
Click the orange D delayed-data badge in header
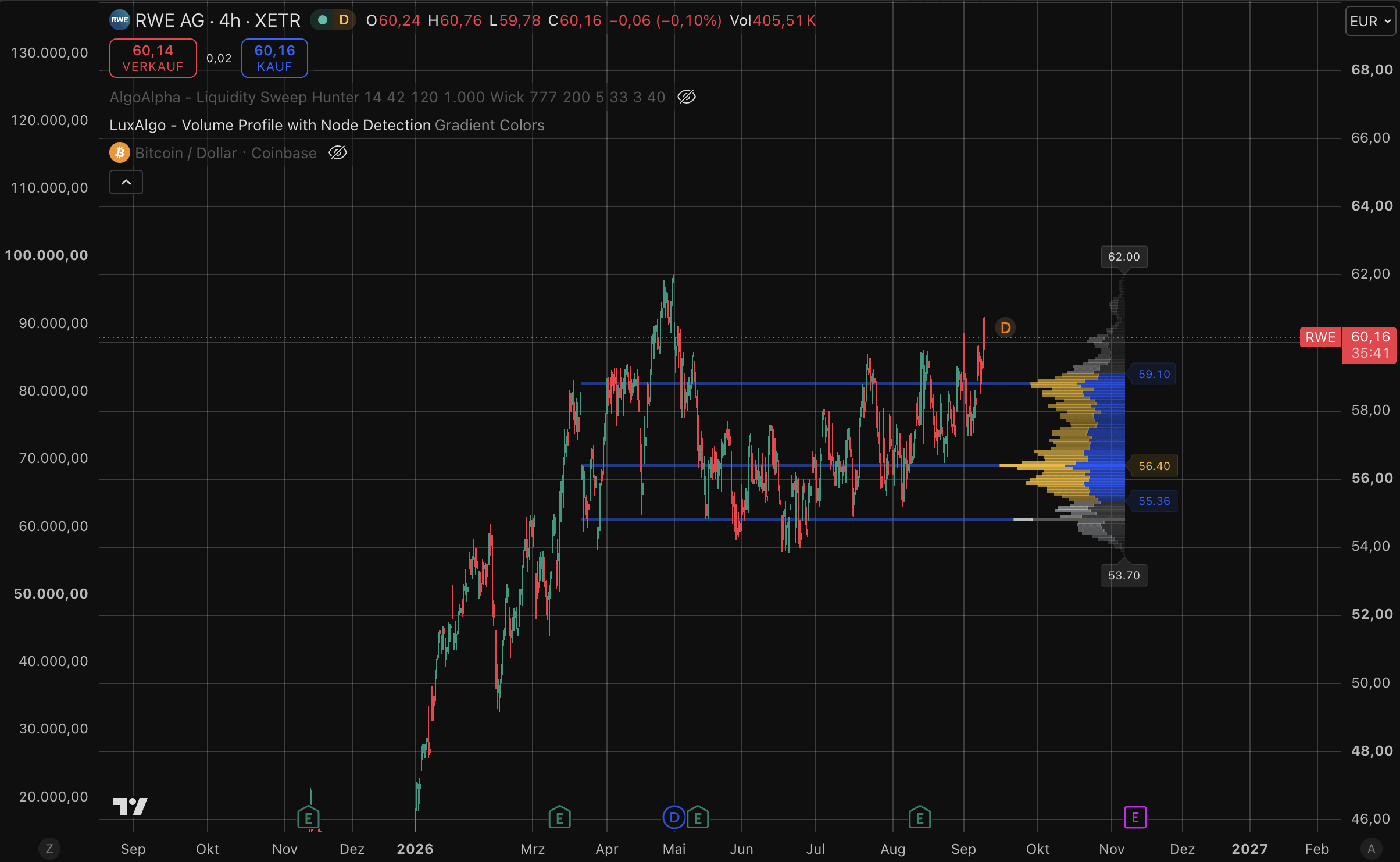click(344, 20)
